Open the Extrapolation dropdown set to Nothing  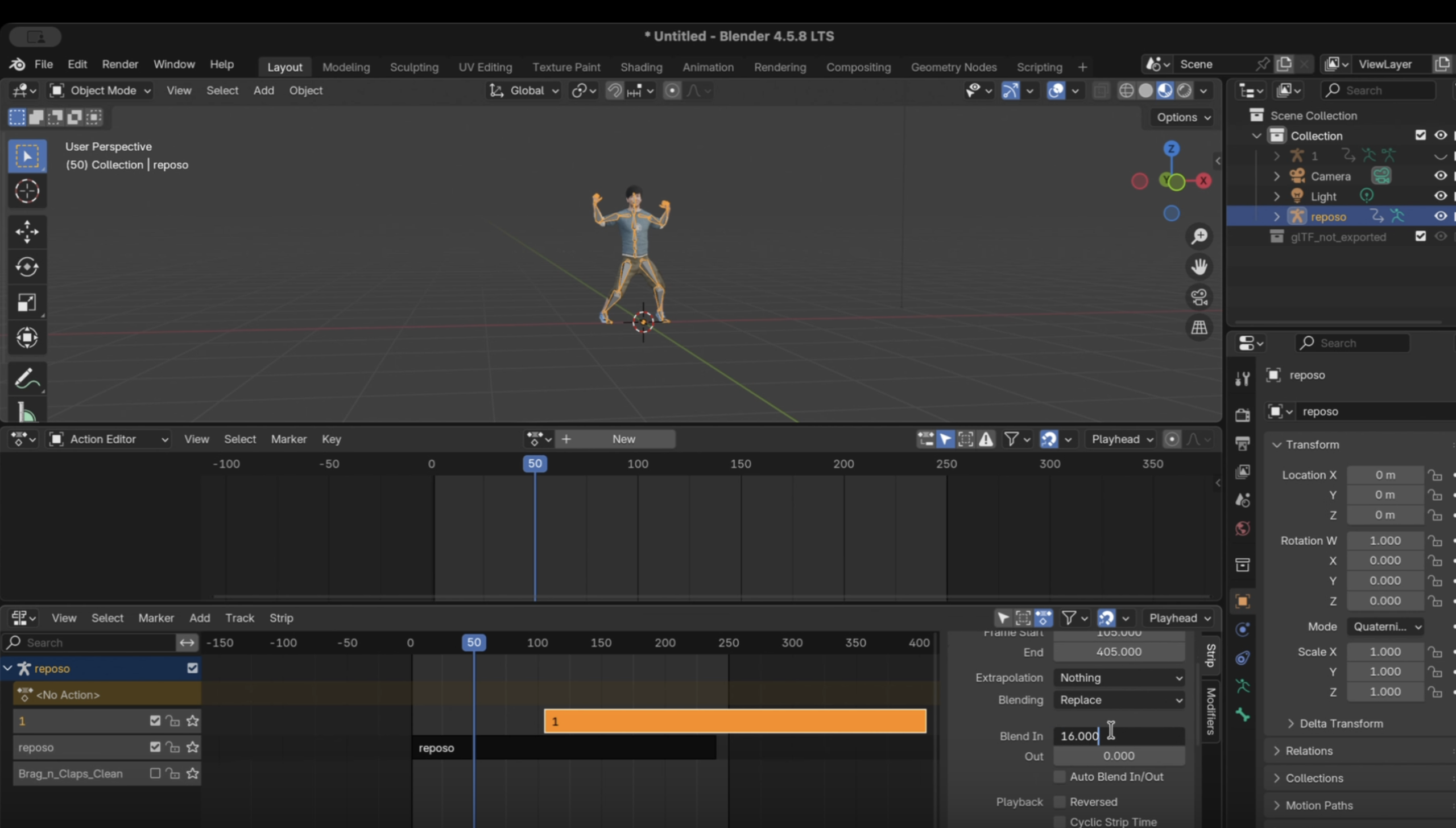point(1119,678)
